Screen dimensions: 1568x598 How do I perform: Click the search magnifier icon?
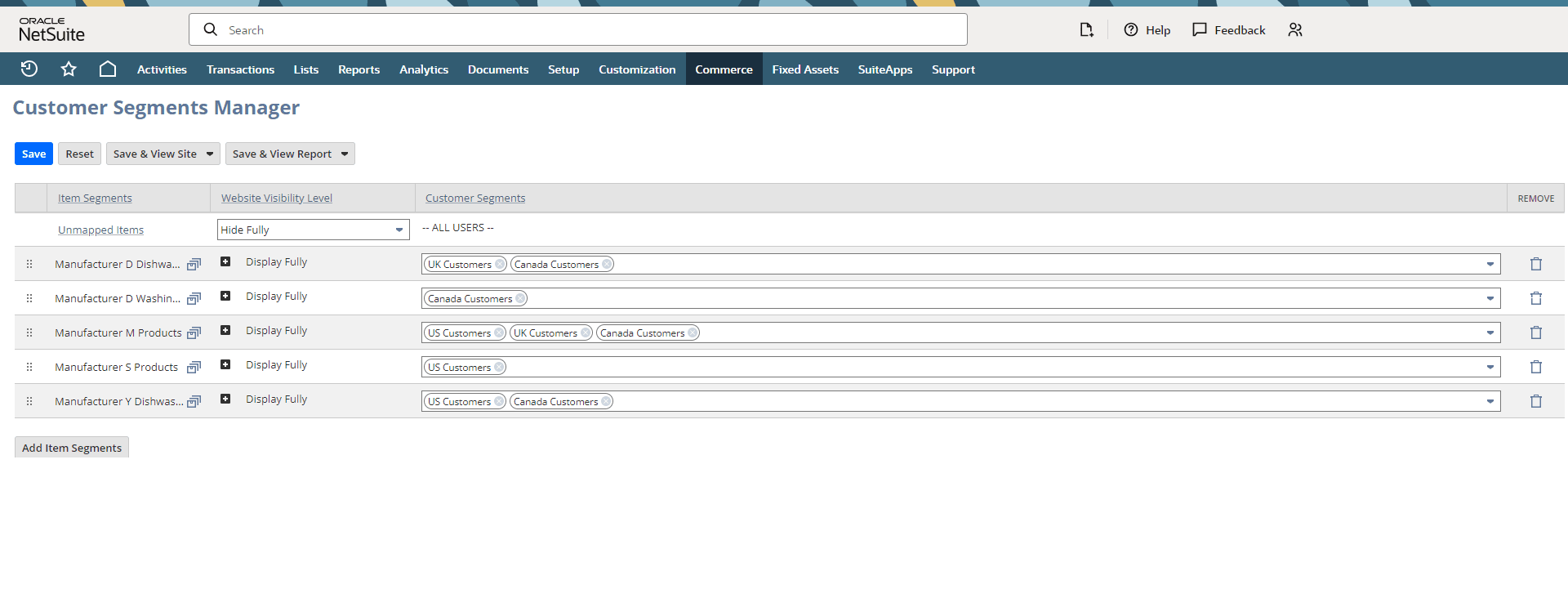tap(211, 29)
